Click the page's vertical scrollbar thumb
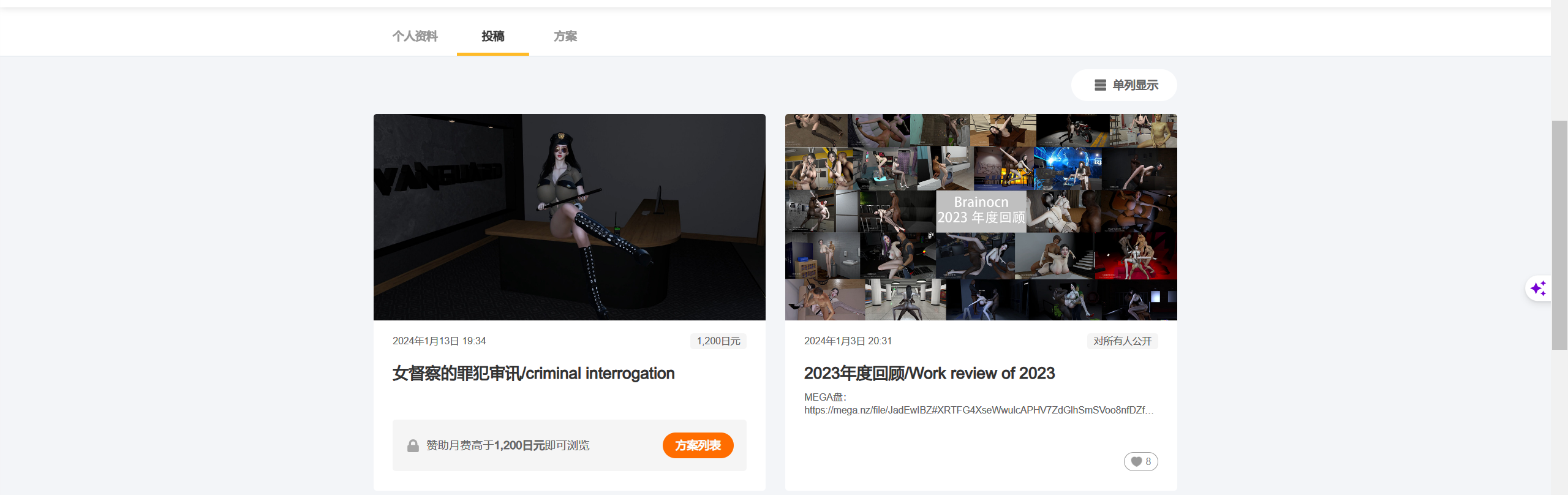The width and height of the screenshot is (1568, 495). 1559,235
